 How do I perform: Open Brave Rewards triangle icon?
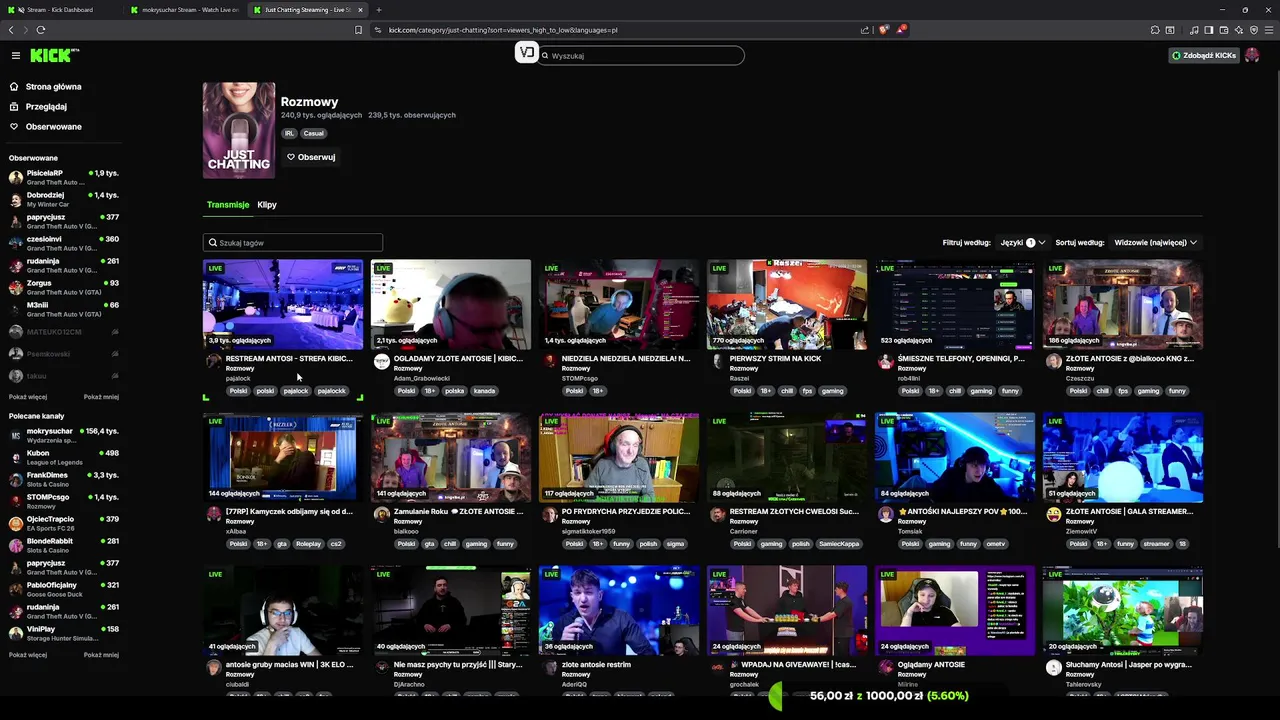901,30
